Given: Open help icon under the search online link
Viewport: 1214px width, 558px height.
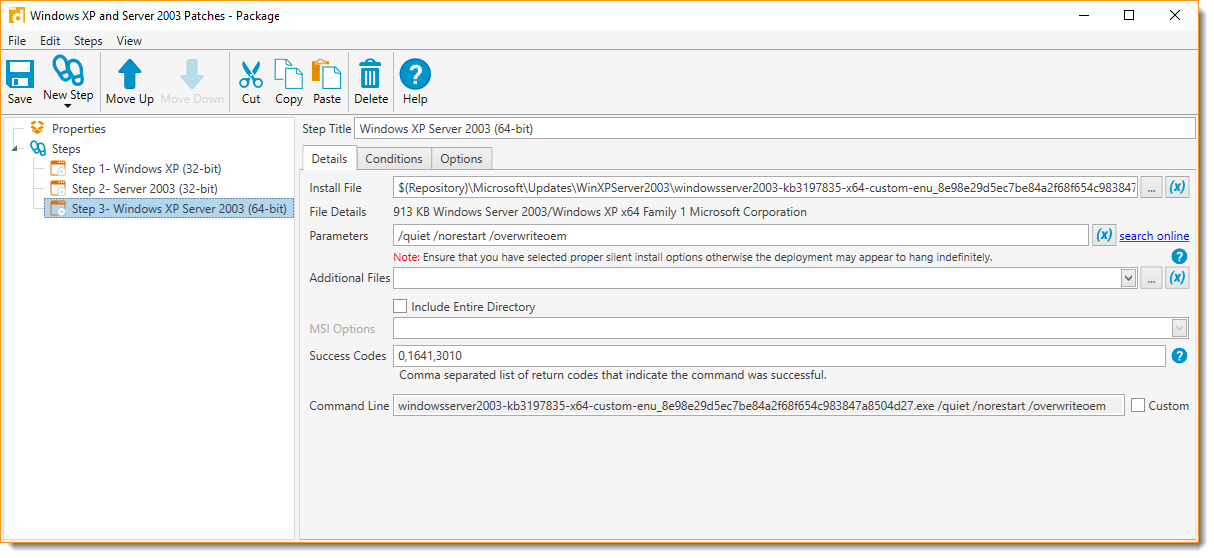Looking at the screenshot, I should 1179,257.
